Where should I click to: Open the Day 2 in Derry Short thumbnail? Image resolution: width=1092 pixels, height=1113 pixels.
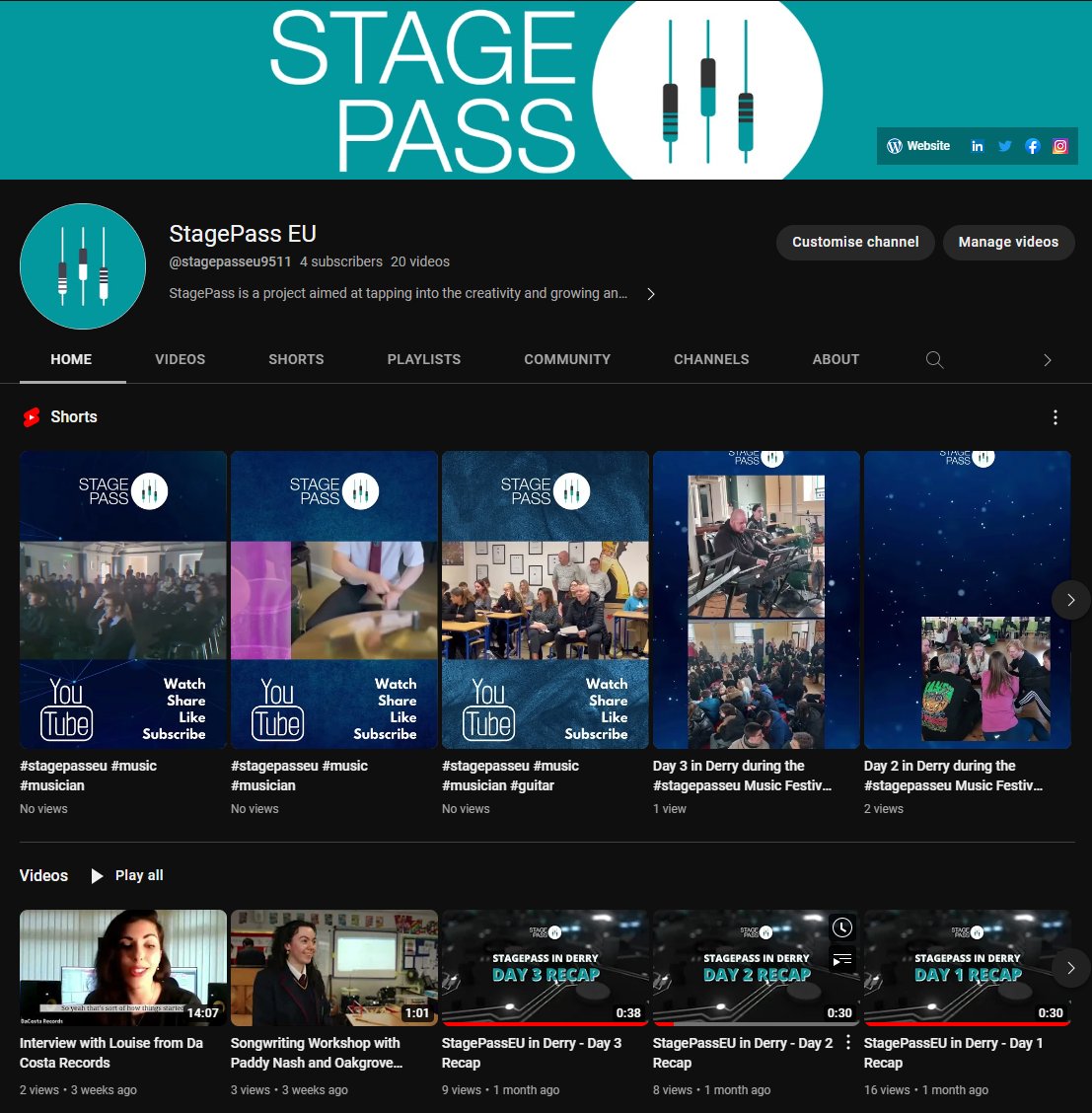click(967, 600)
